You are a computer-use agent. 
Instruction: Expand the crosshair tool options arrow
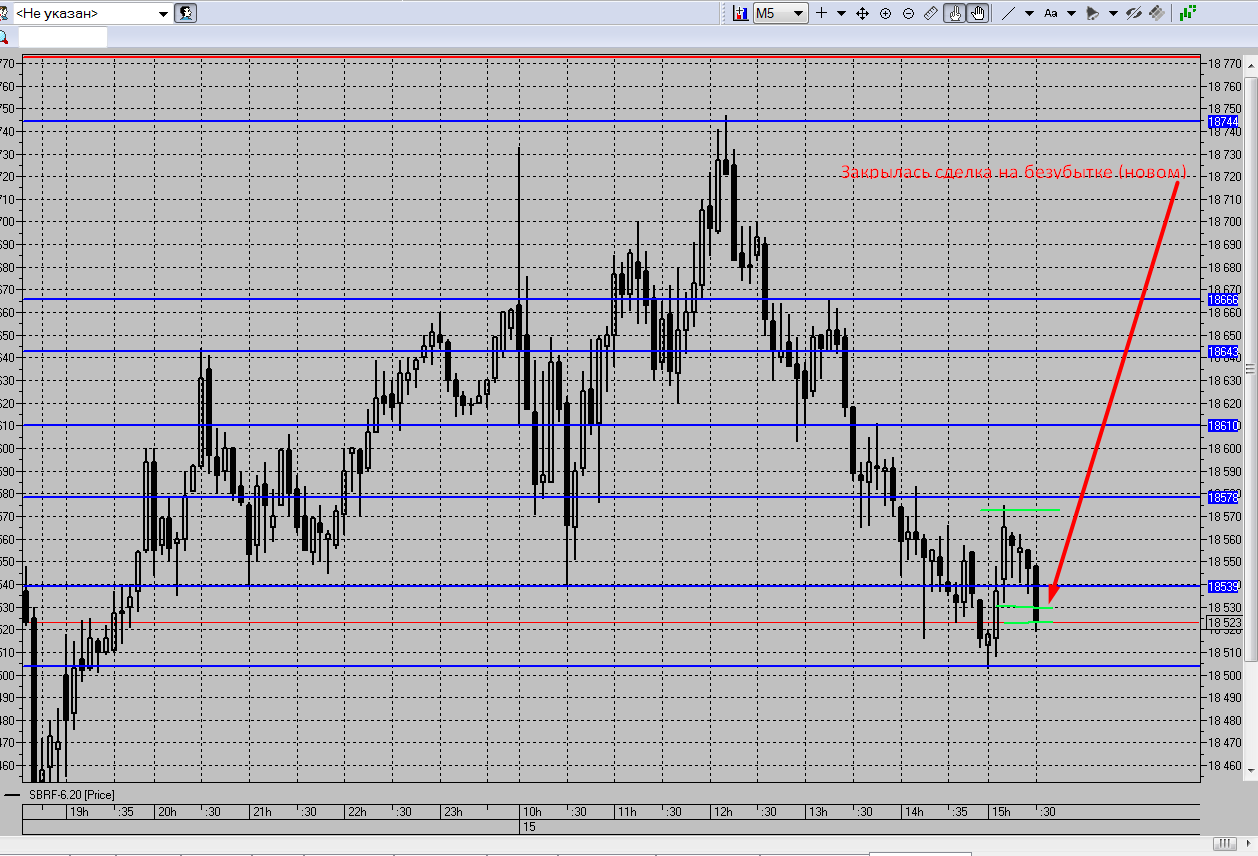[841, 13]
